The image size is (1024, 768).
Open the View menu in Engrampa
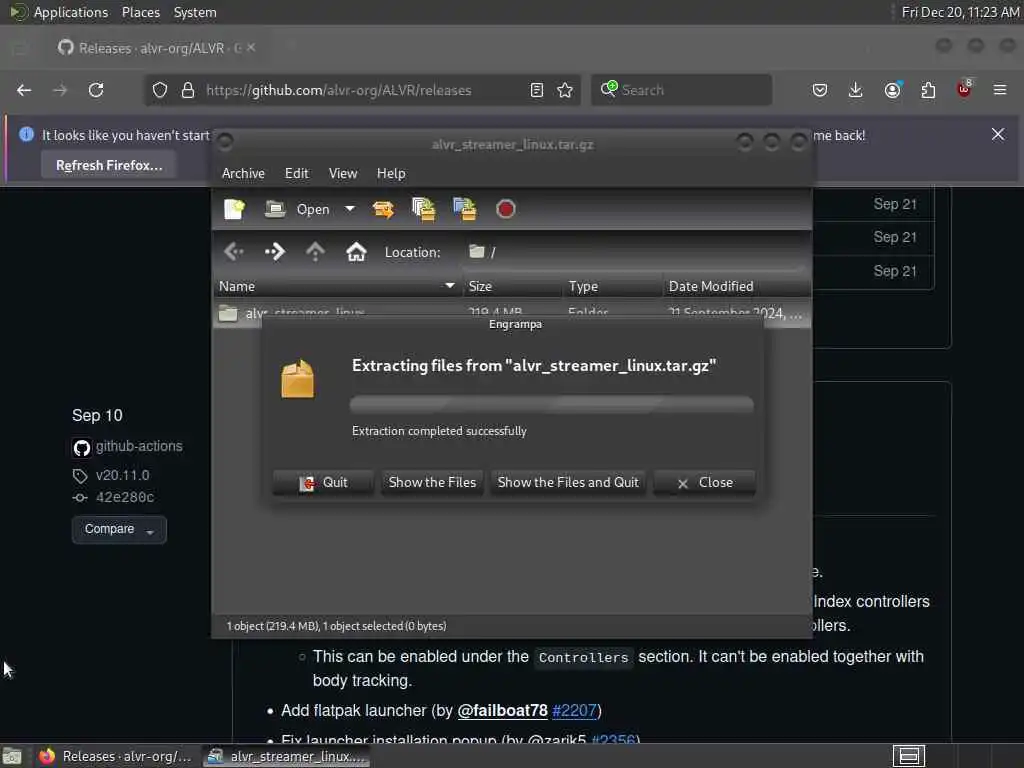tap(343, 173)
